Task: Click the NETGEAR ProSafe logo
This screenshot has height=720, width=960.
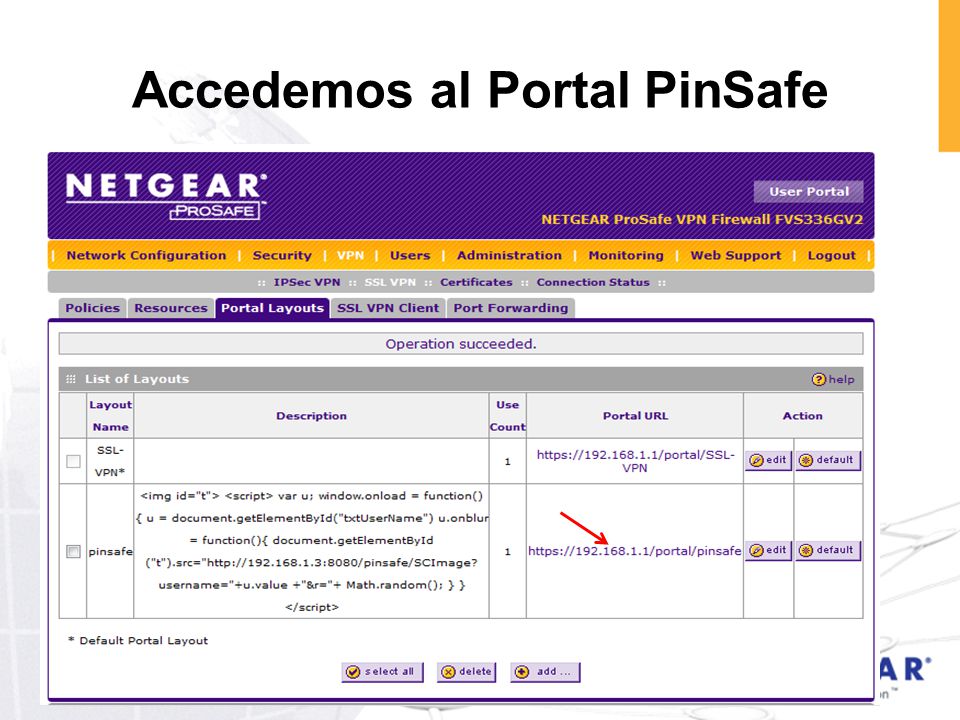Action: tap(166, 196)
